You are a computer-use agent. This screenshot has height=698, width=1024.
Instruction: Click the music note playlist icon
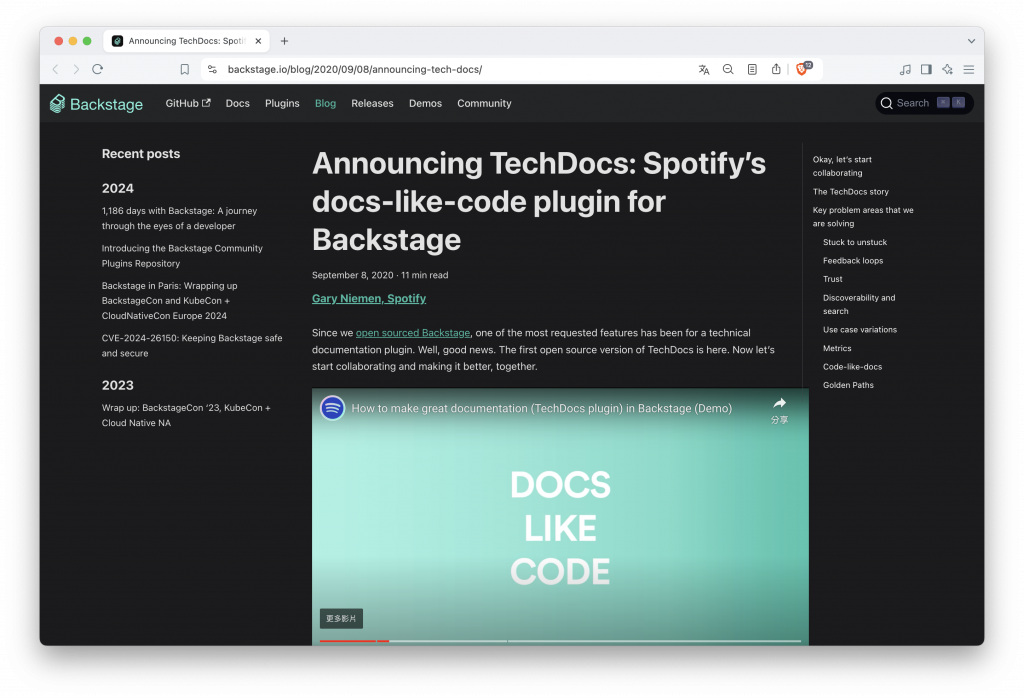pos(905,69)
